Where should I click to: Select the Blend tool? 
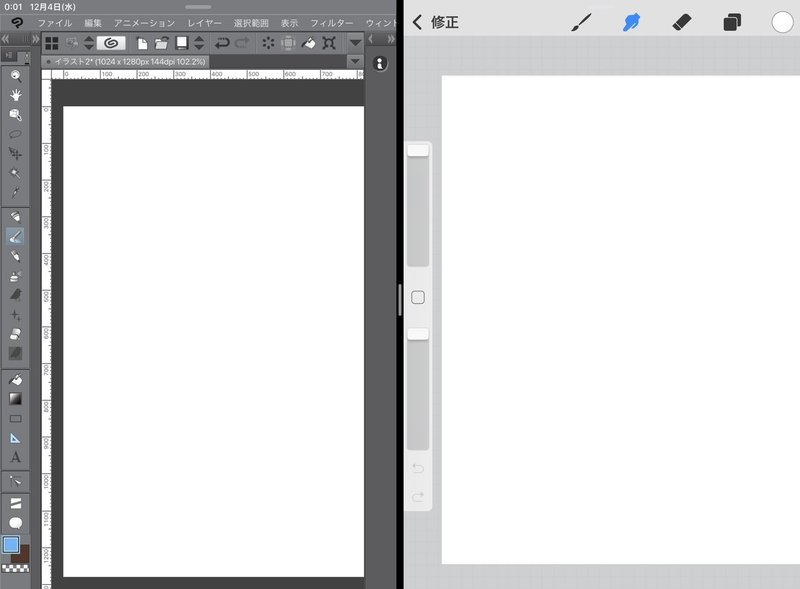coord(15,353)
